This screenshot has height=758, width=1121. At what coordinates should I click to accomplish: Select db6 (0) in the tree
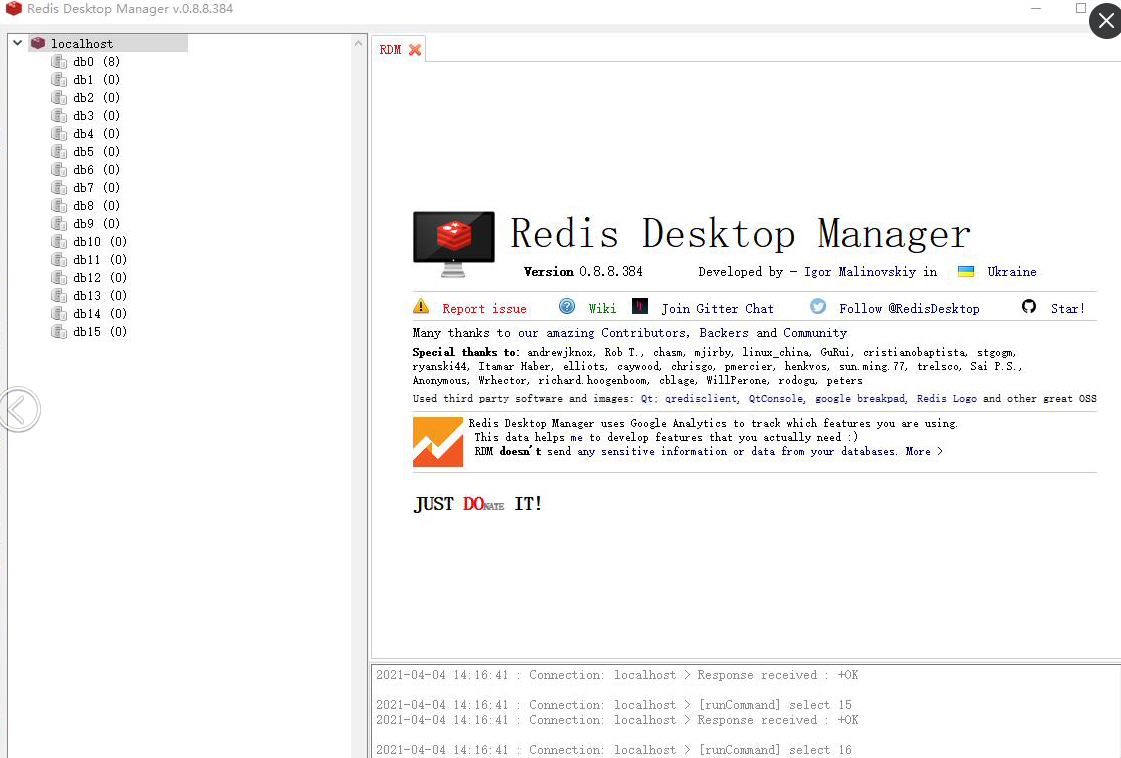pyautogui.click(x=97, y=169)
